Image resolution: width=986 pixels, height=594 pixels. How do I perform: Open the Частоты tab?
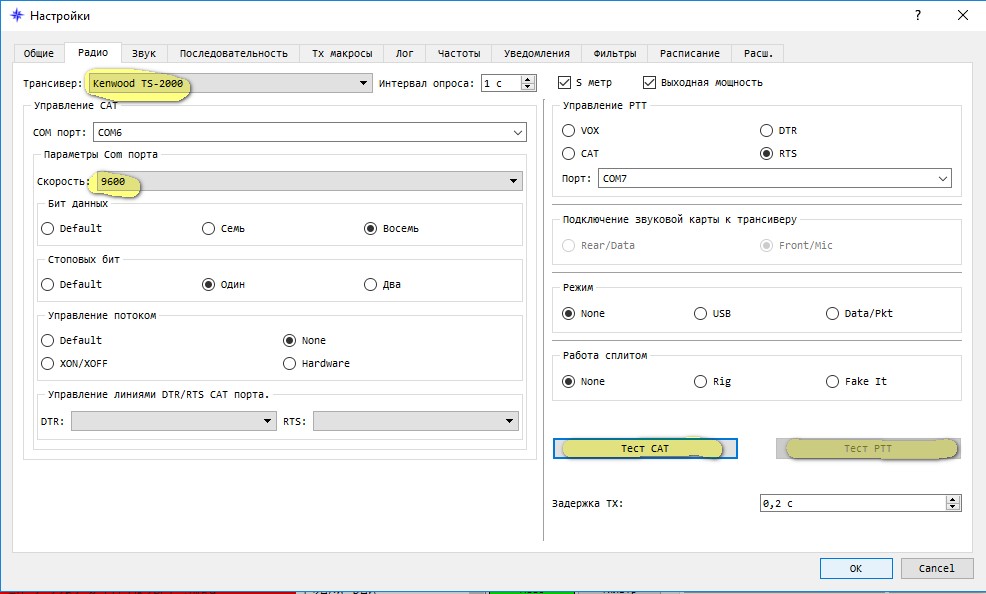(459, 53)
